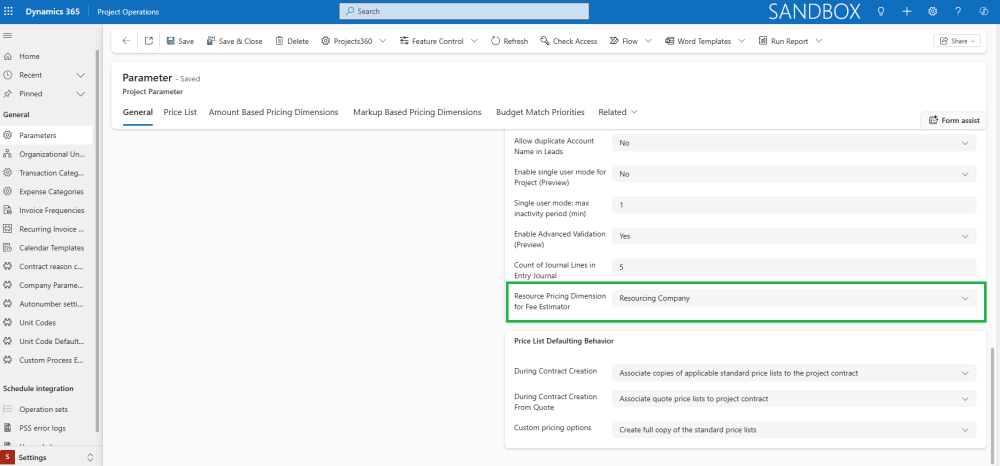The height and width of the screenshot is (466, 1000).
Task: Switch to the Price List tab
Action: click(x=180, y=112)
